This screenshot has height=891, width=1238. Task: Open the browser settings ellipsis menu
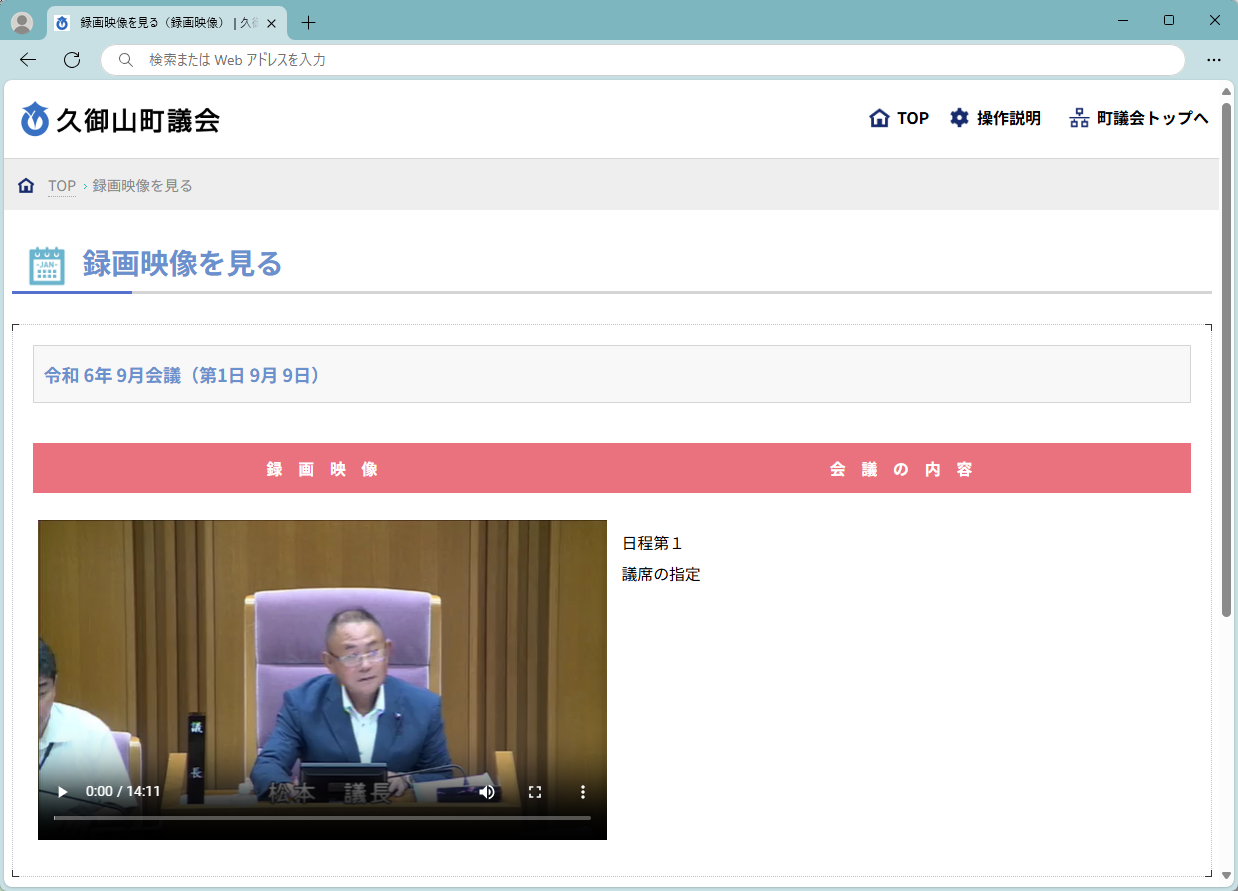(x=1214, y=60)
